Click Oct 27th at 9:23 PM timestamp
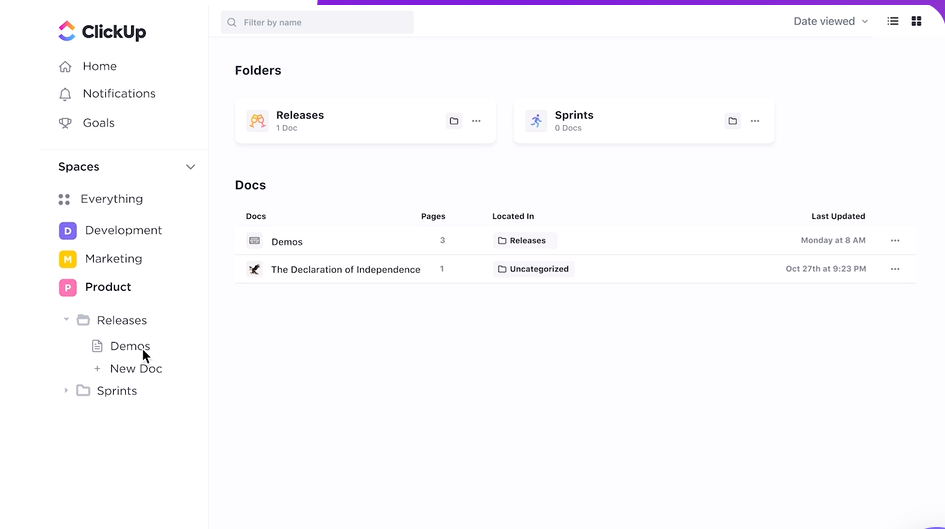The height and width of the screenshot is (529, 945). point(826,269)
